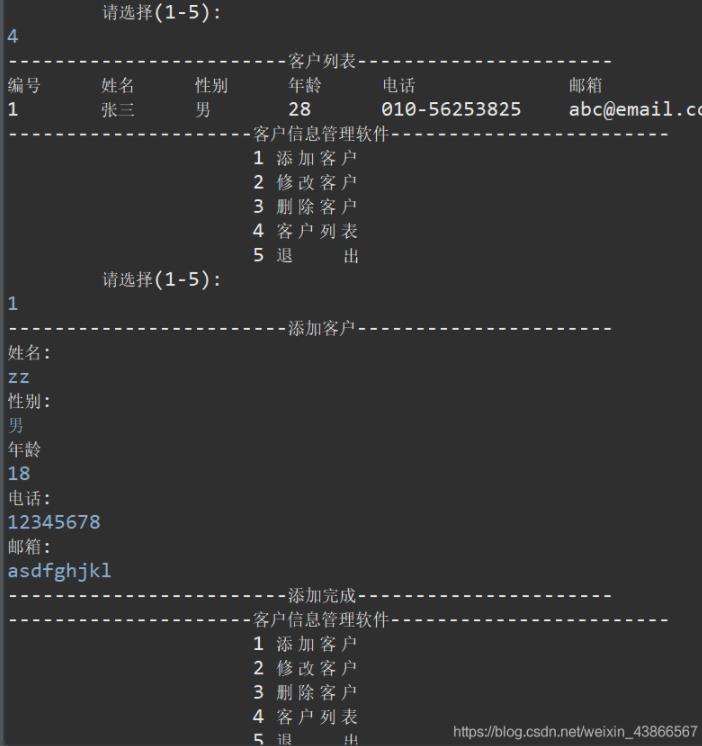This screenshot has height=746, width=702.
Task: Click menu line 1 添加客户 in first menu
Action: tap(305, 158)
